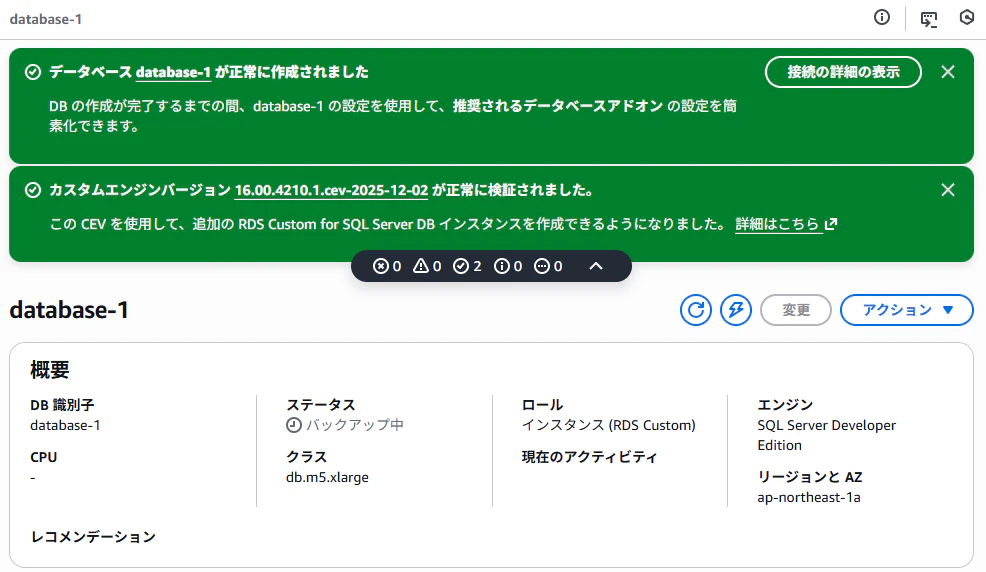Open the アクション dropdown menu
The height and width of the screenshot is (572, 986).
[x=907, y=310]
